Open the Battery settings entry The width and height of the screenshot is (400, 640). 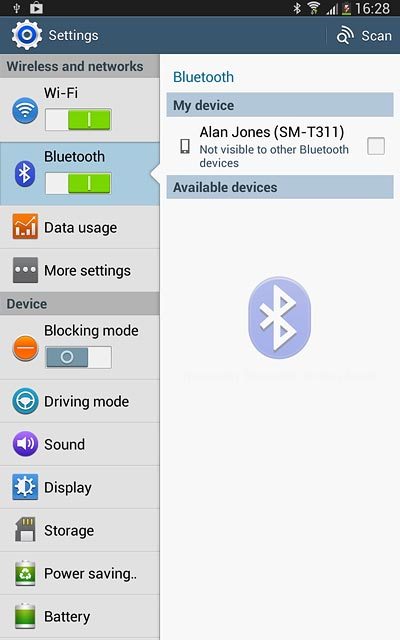pyautogui.click(x=80, y=616)
